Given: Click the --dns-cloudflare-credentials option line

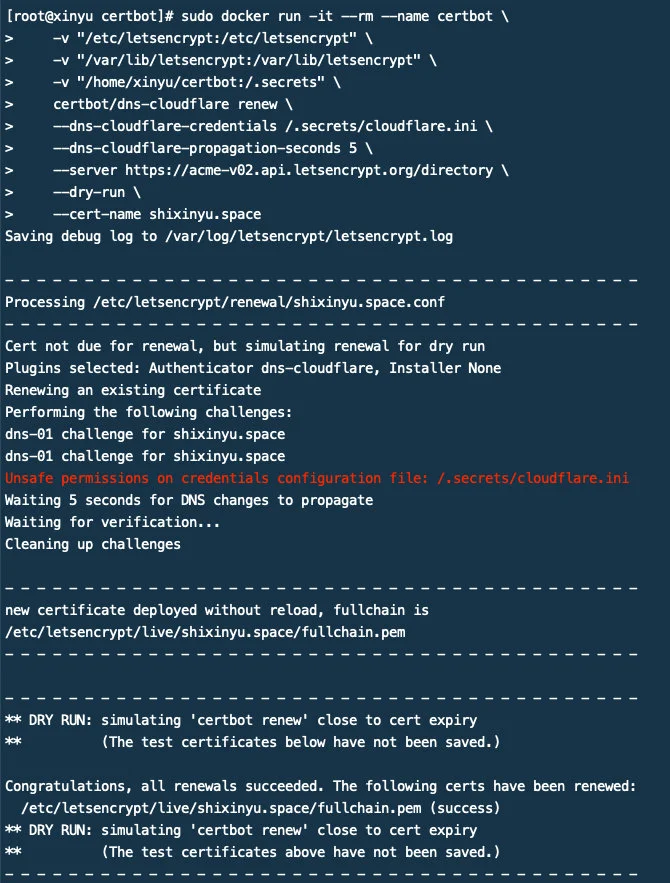Looking at the screenshot, I should [273, 126].
